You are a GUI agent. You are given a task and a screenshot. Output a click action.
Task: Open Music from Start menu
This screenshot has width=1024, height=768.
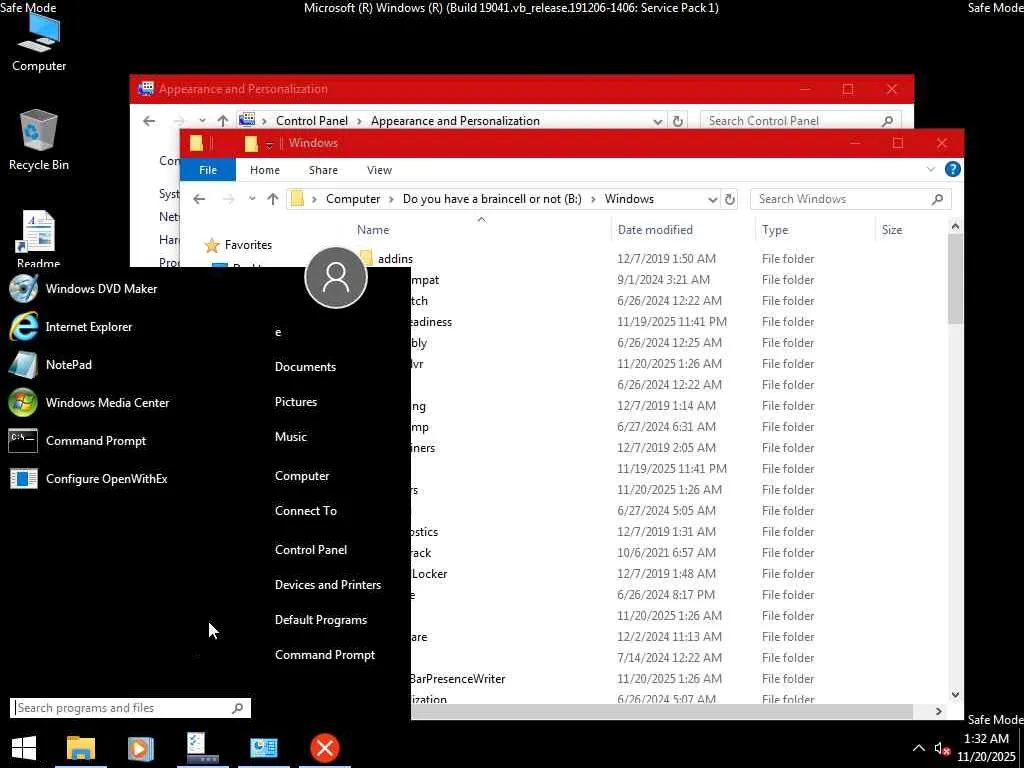tap(291, 437)
